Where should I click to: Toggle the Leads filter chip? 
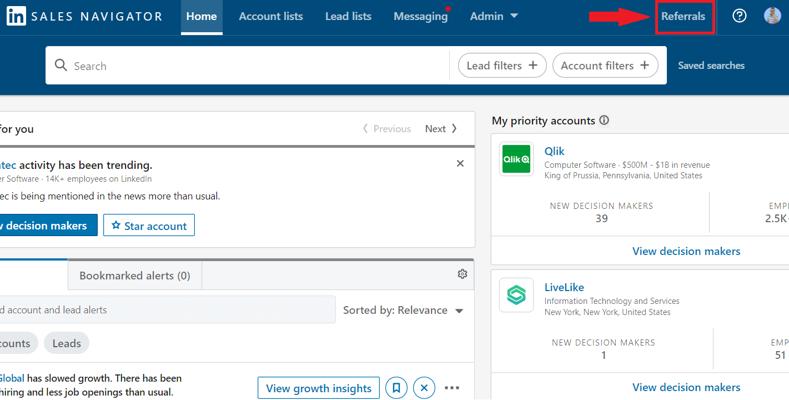(x=66, y=343)
